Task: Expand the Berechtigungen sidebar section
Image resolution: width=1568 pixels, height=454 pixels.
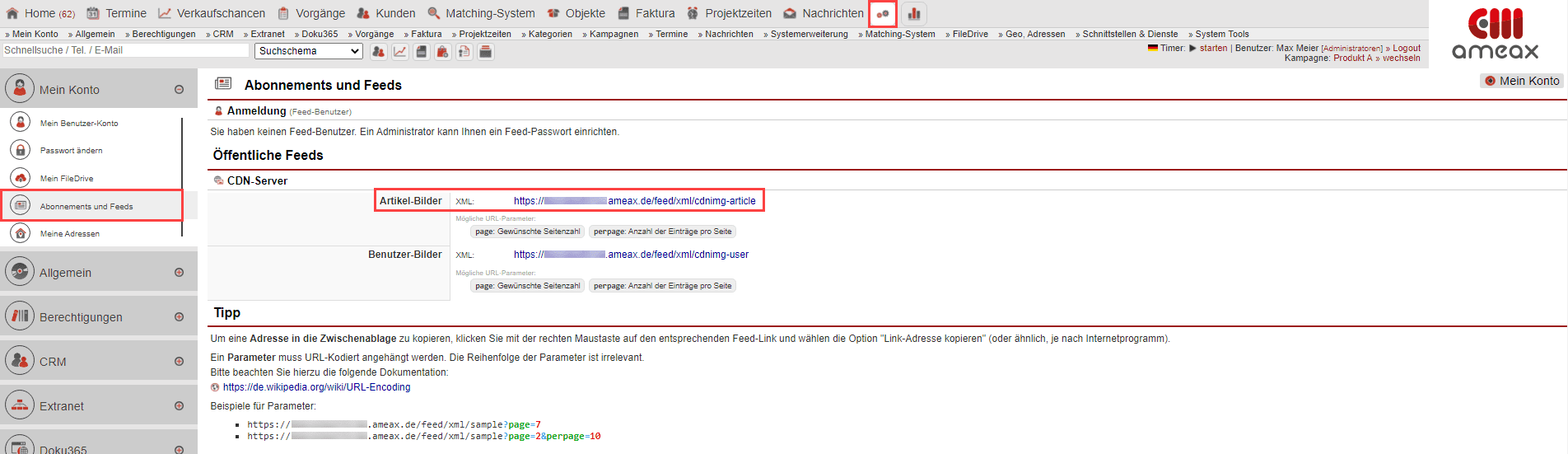Action: click(179, 317)
